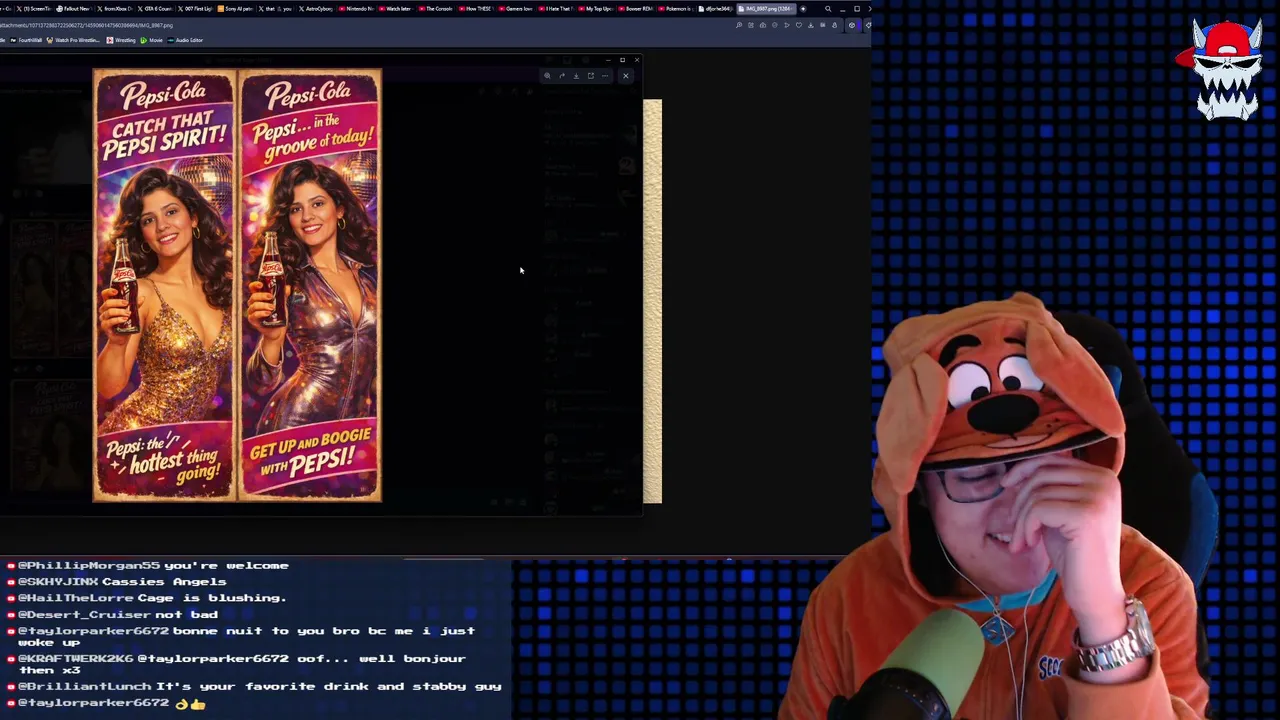Switch to the AstroCyborg browser tab
Screen dimensions: 1280x720
pos(316,8)
